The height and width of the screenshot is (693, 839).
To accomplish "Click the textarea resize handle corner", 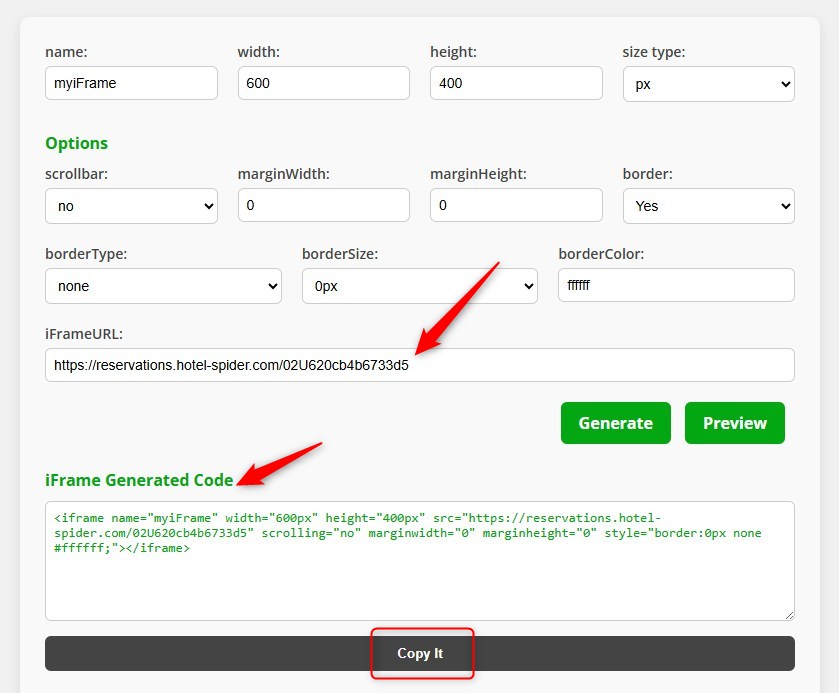I will tap(788, 614).
